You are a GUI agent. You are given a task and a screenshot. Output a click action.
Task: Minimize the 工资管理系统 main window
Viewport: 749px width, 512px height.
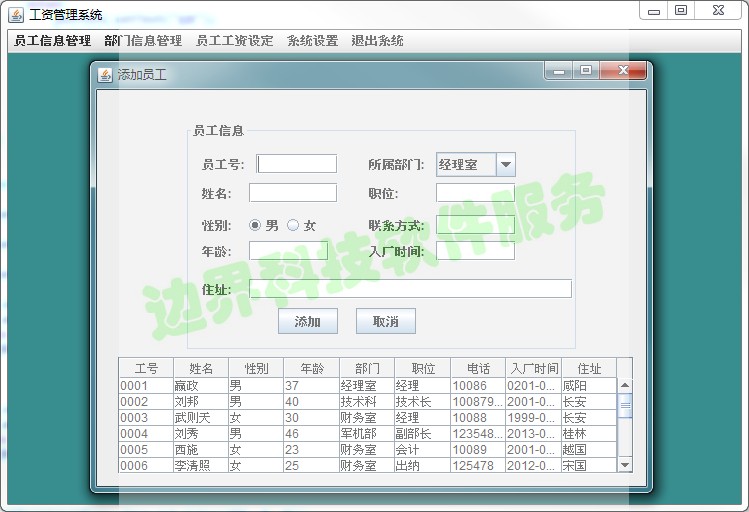[x=654, y=11]
